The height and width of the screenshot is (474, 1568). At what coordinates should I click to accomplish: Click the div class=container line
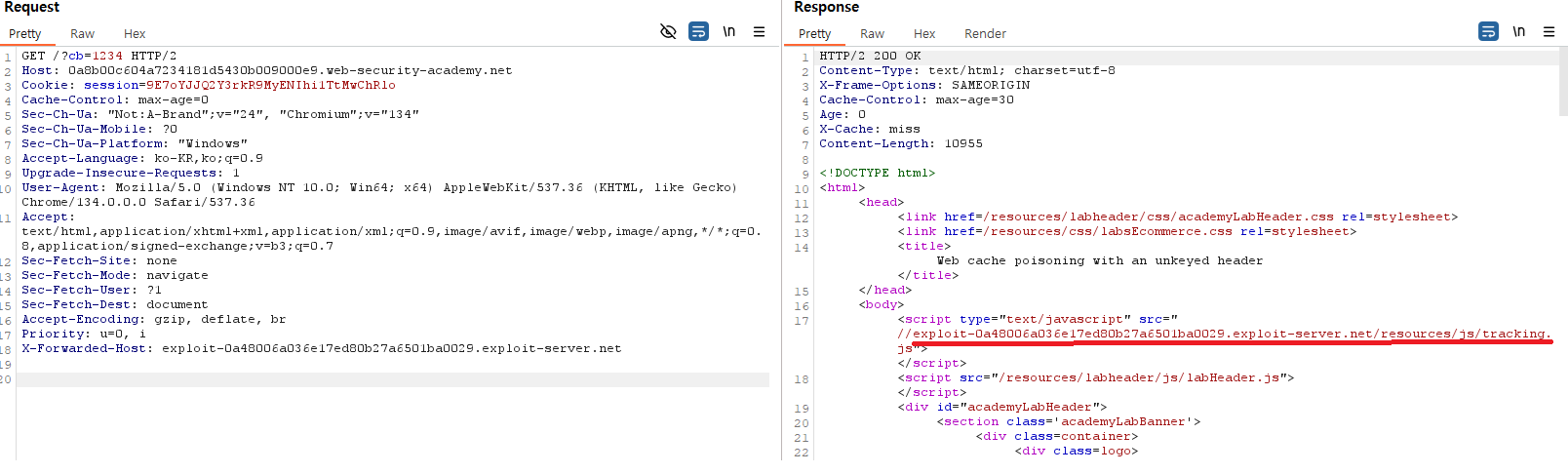tap(1057, 437)
